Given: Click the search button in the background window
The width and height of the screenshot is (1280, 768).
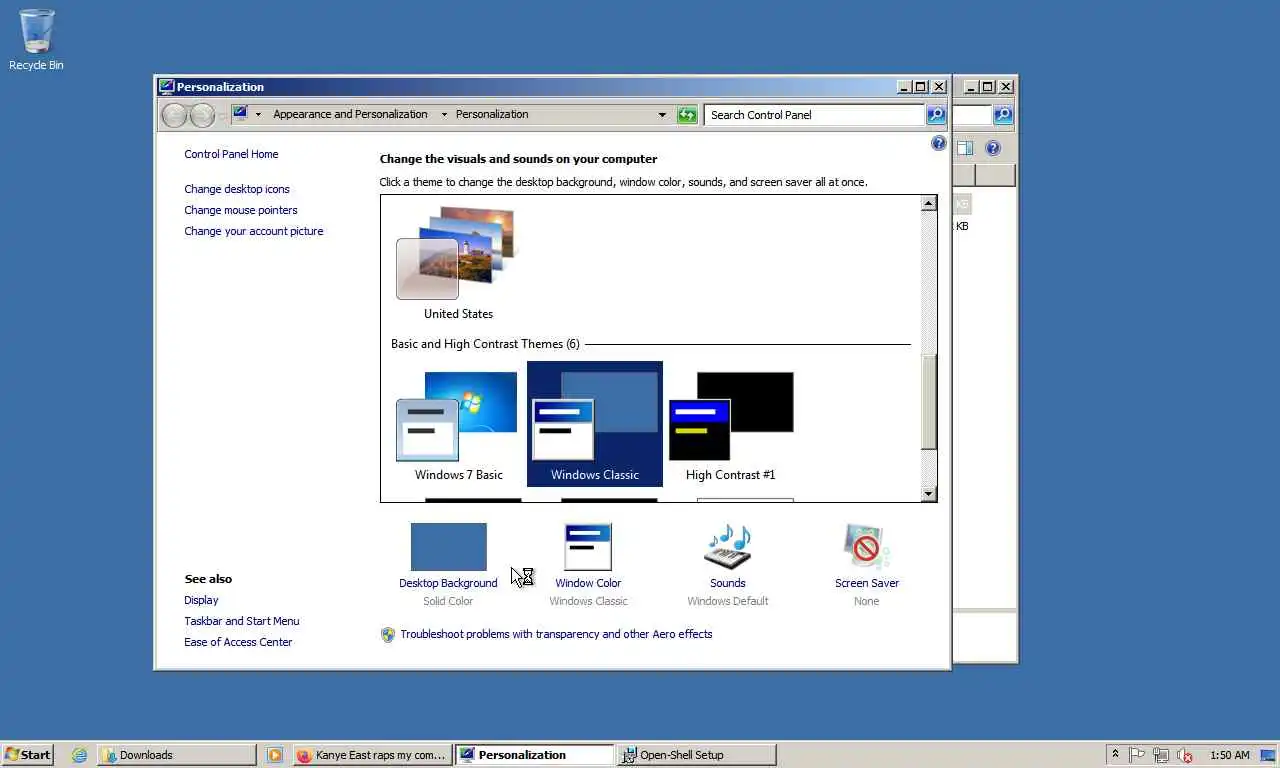Looking at the screenshot, I should 1003,115.
